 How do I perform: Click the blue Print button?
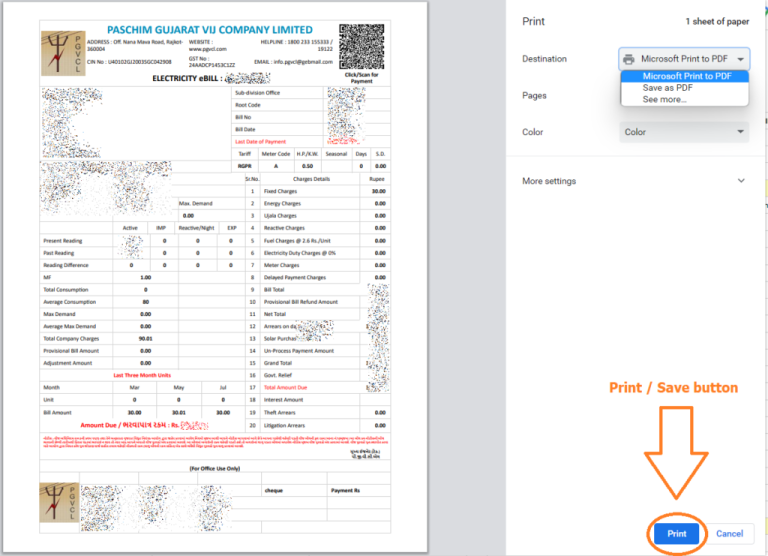(x=676, y=533)
